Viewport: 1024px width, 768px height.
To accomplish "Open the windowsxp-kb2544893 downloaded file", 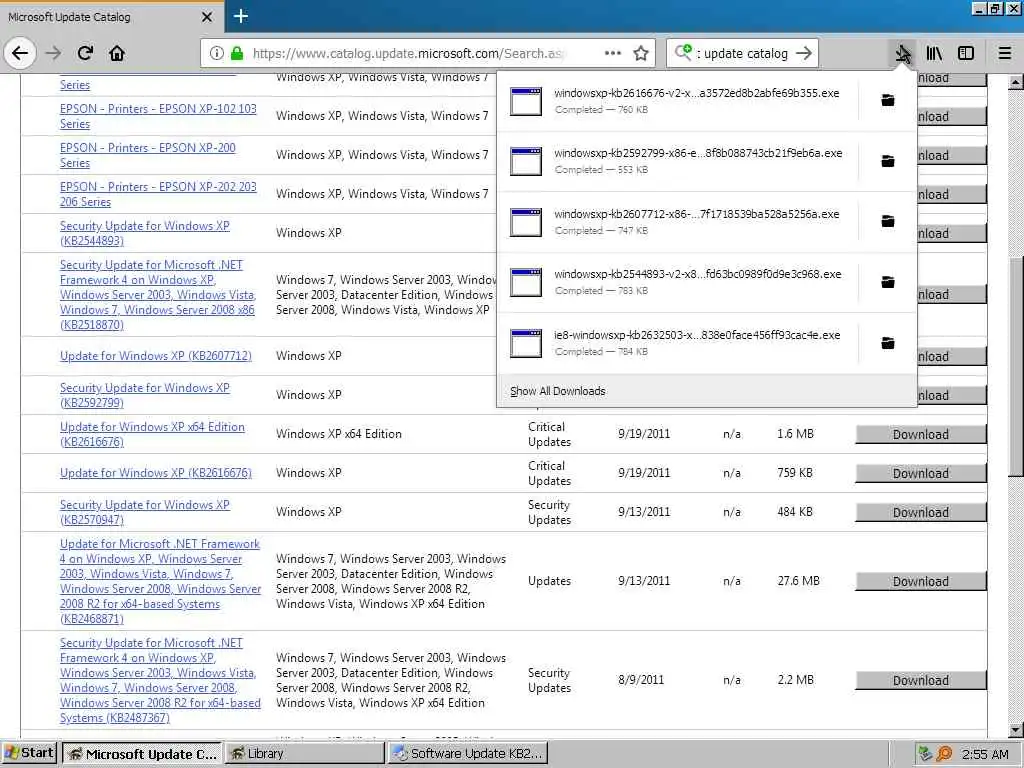I will coord(679,282).
